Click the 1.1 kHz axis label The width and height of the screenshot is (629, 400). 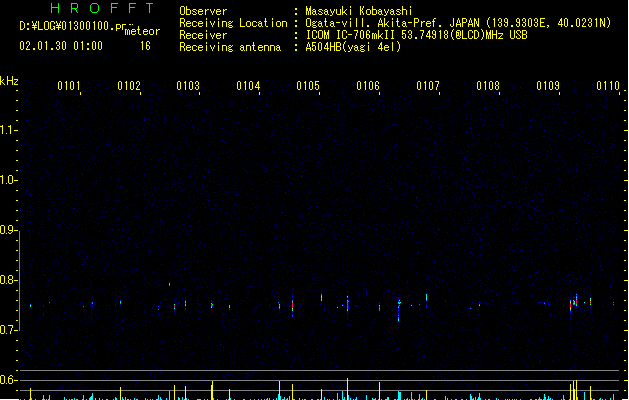[8, 130]
